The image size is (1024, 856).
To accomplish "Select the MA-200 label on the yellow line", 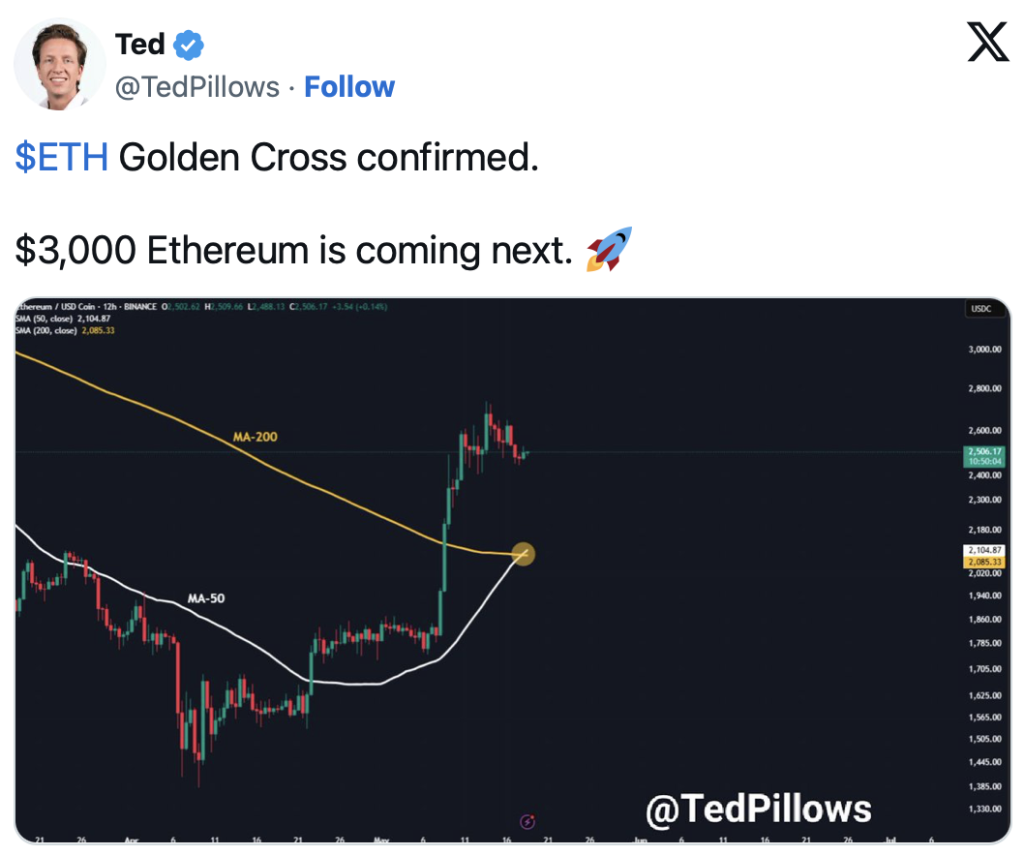I will click(255, 436).
